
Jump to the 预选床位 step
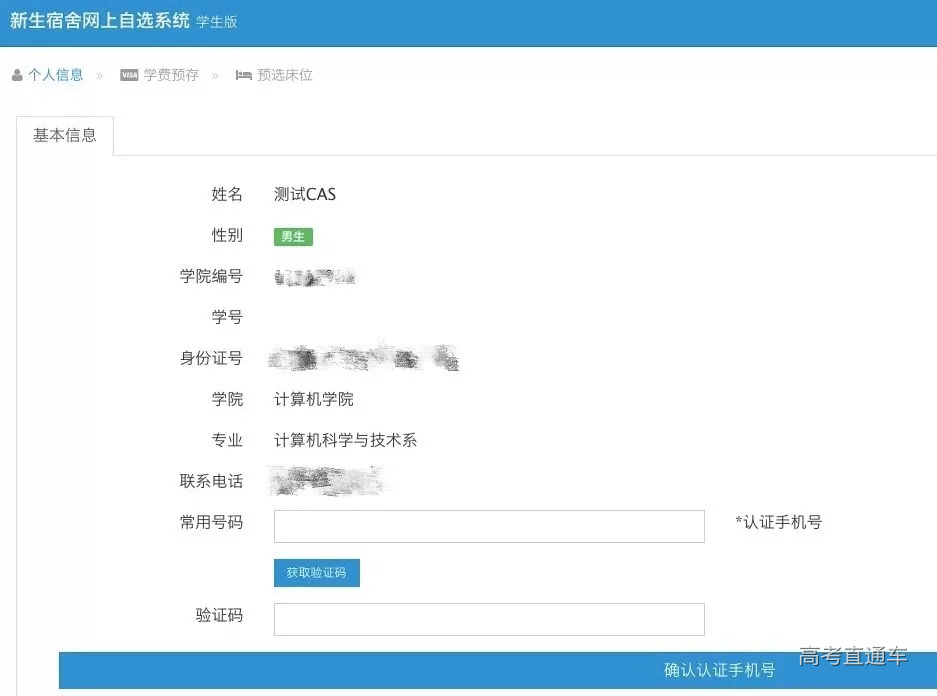[285, 75]
